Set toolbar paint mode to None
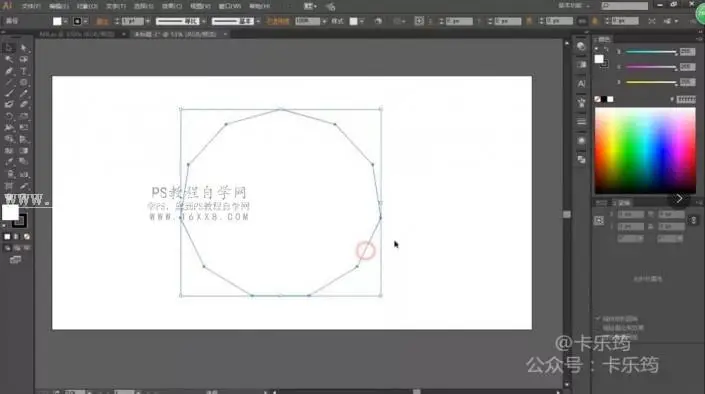The width and height of the screenshot is (705, 394). [x=27, y=237]
